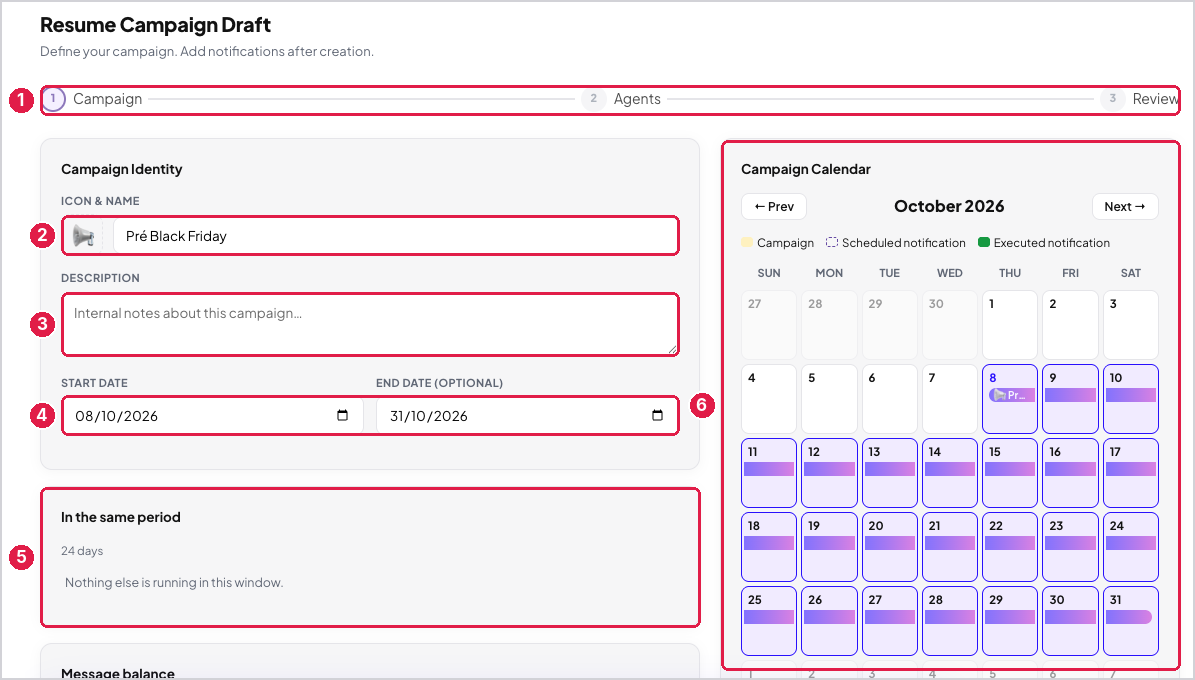
Task: Click the step 2 Agents circle
Action: (594, 99)
